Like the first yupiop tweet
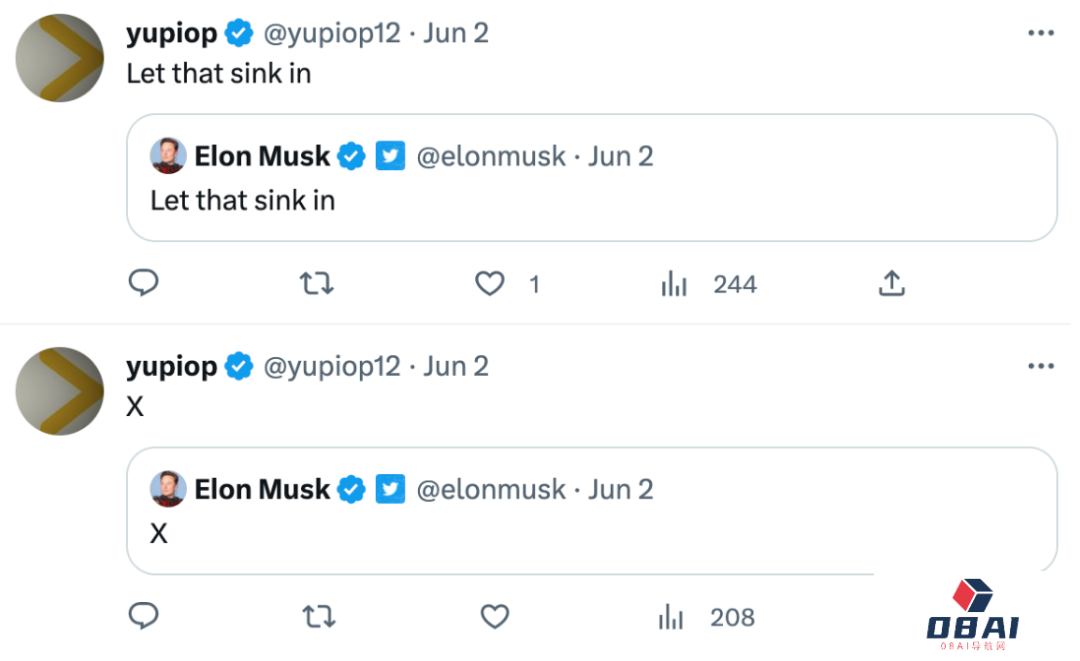The image size is (1080, 661). (489, 285)
